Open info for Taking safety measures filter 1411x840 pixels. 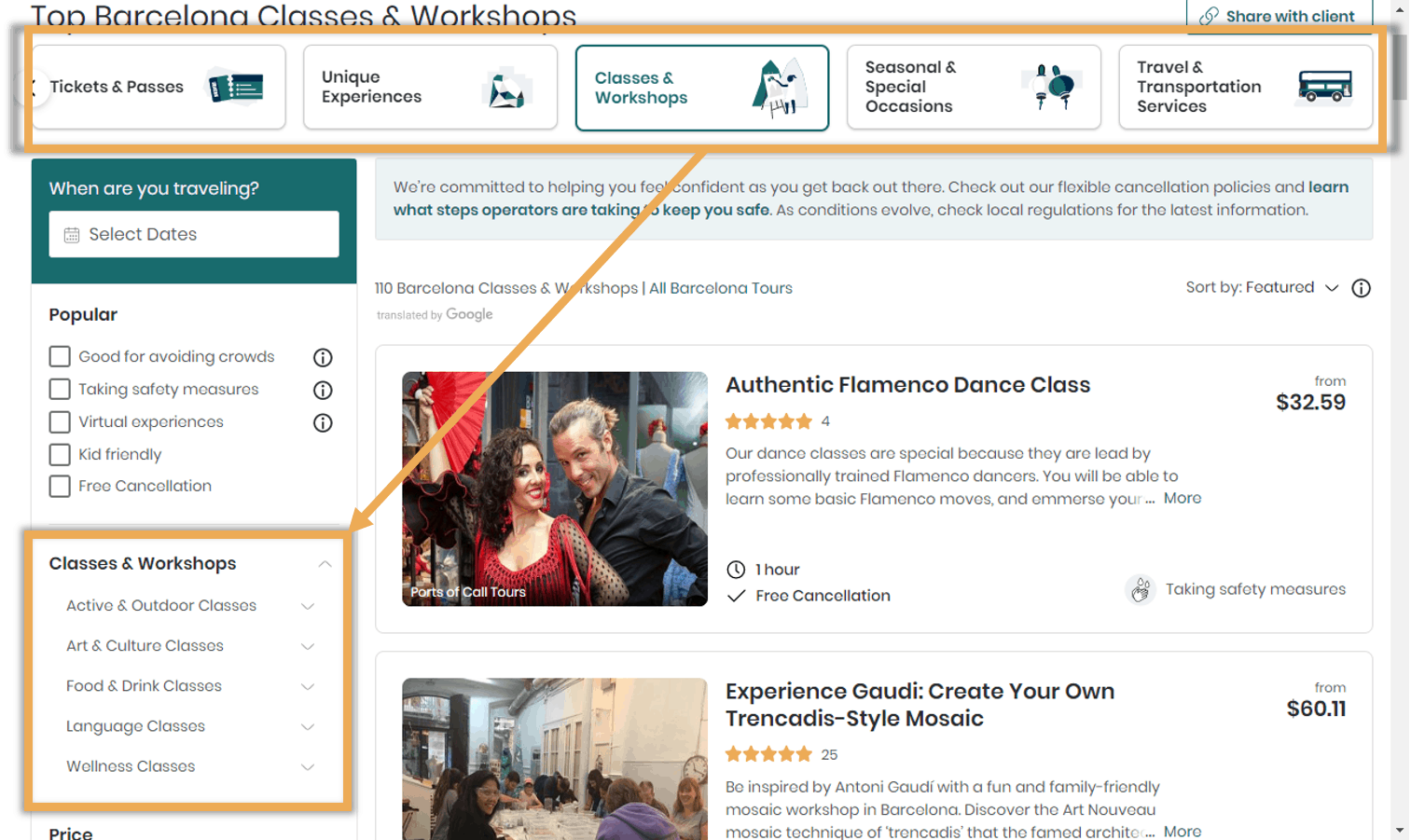323,390
